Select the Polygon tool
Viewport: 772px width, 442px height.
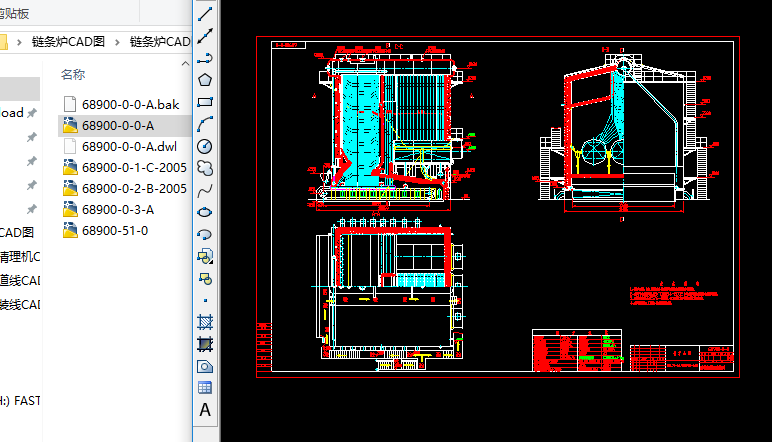(205, 80)
